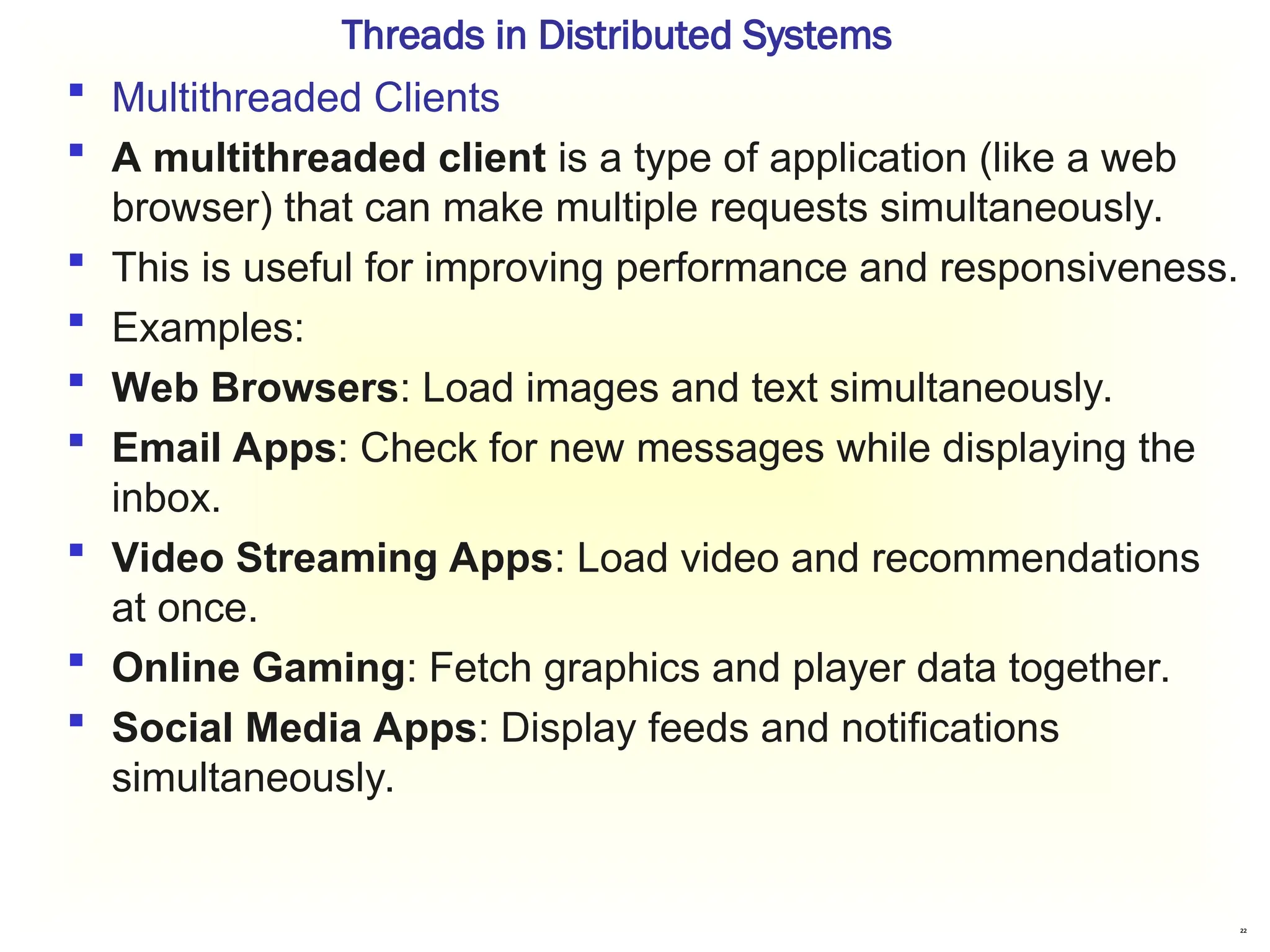
Task: Click the bold phrase A multithreaded client
Action: click(329, 158)
